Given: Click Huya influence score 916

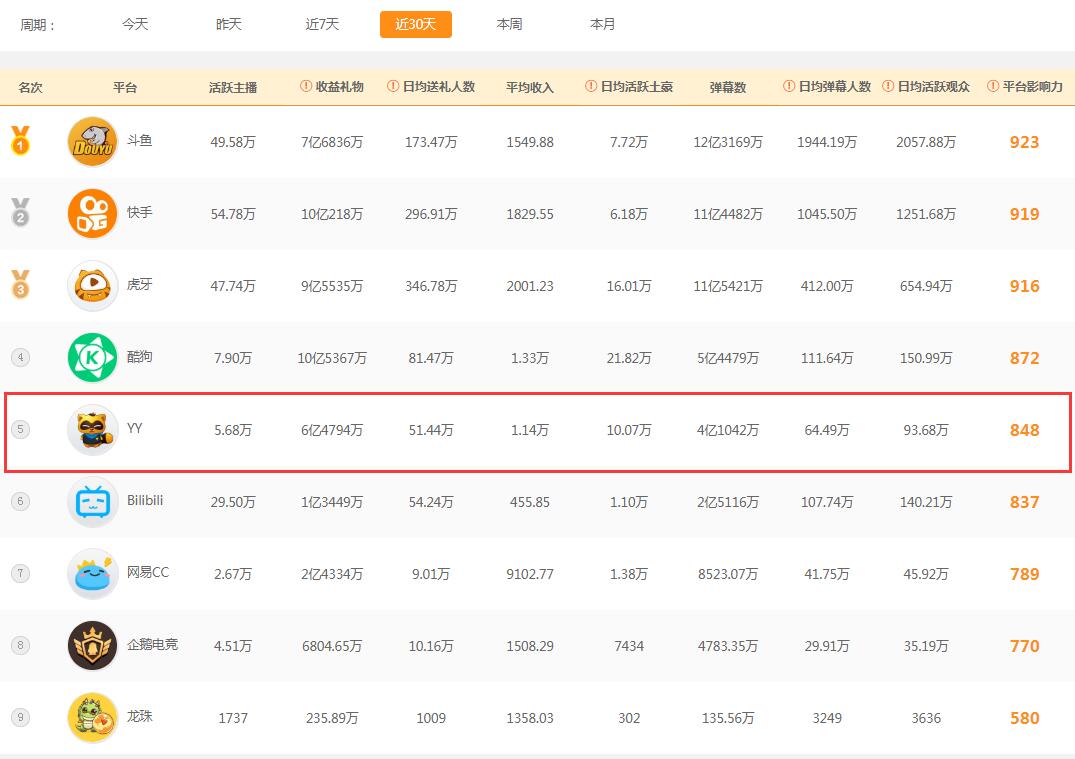Looking at the screenshot, I should click(1024, 286).
